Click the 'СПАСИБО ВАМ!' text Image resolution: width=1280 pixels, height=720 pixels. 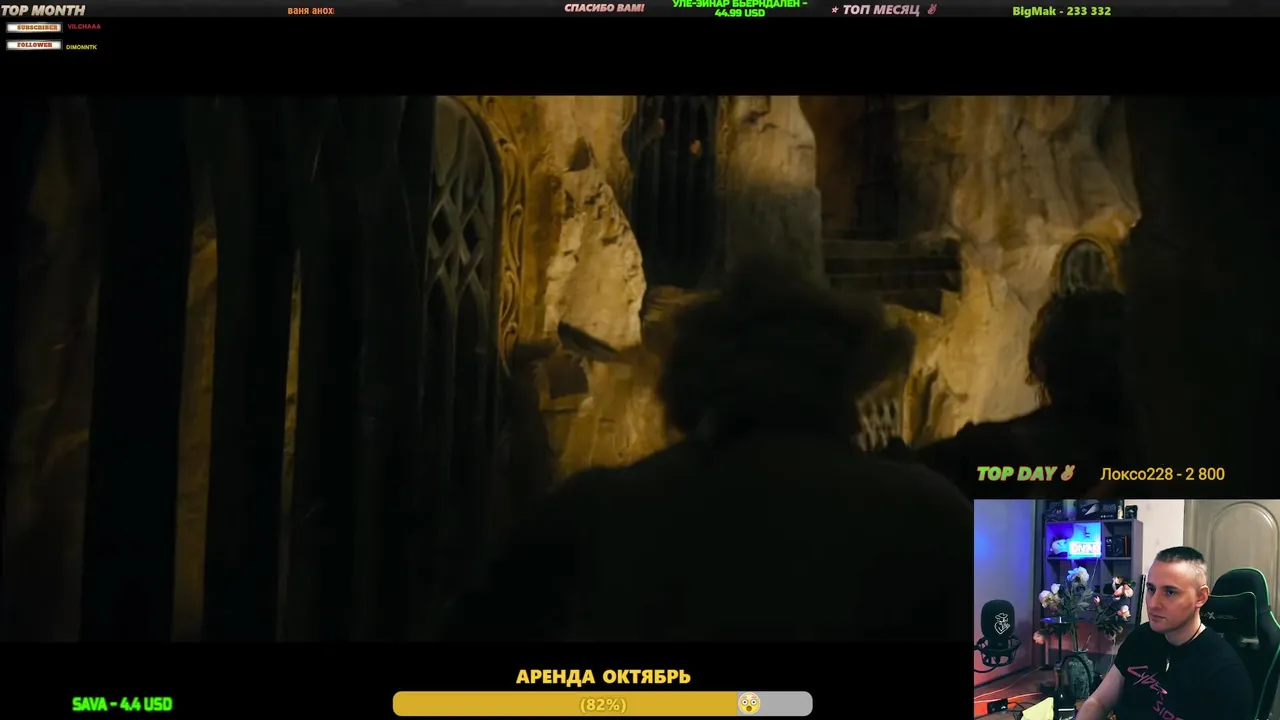coord(604,8)
